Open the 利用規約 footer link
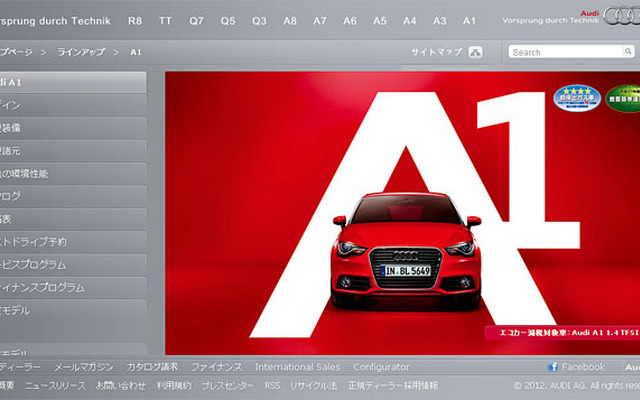The height and width of the screenshot is (400, 640). click(174, 385)
